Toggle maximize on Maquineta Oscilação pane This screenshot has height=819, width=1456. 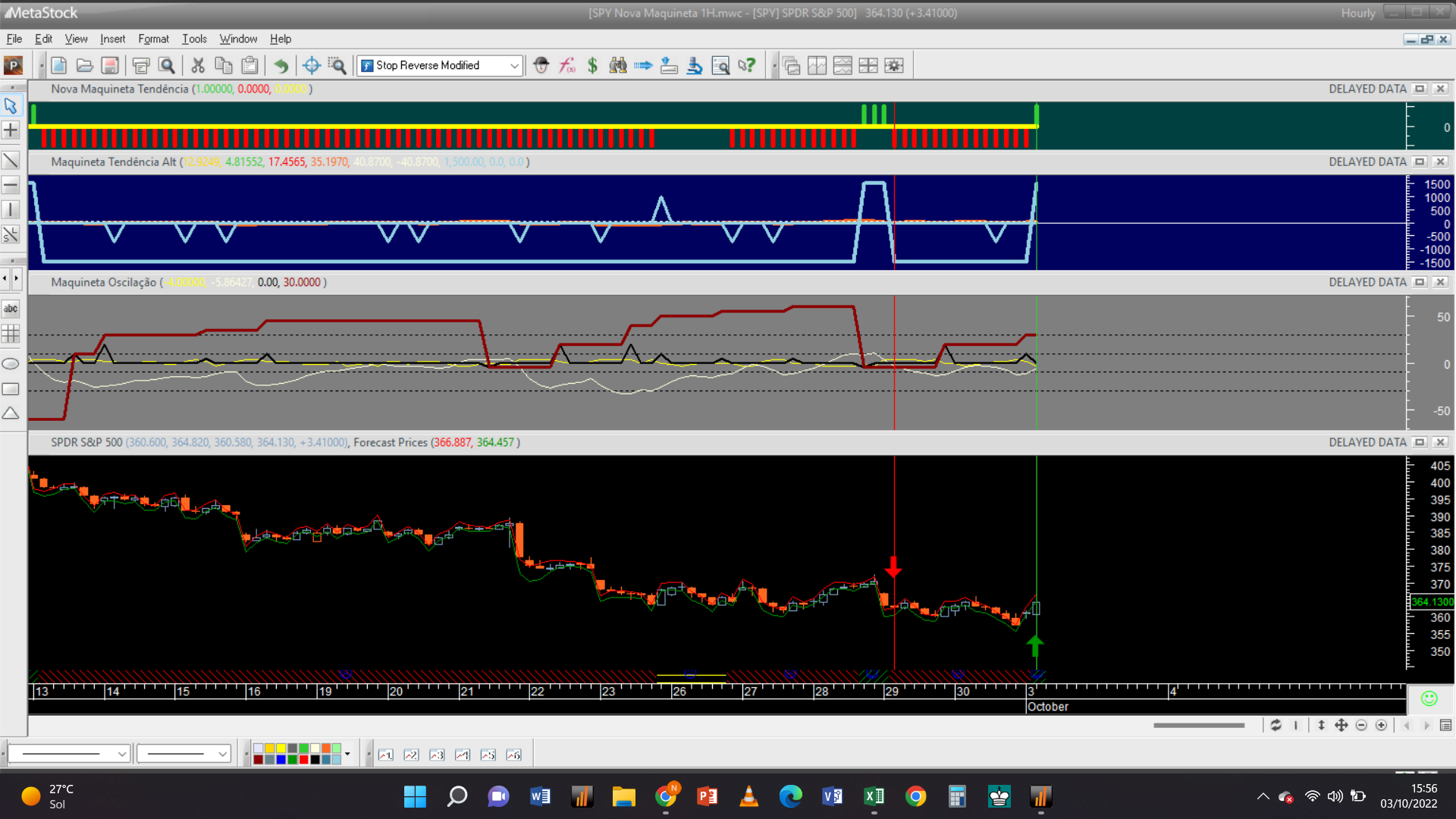click(x=1420, y=282)
